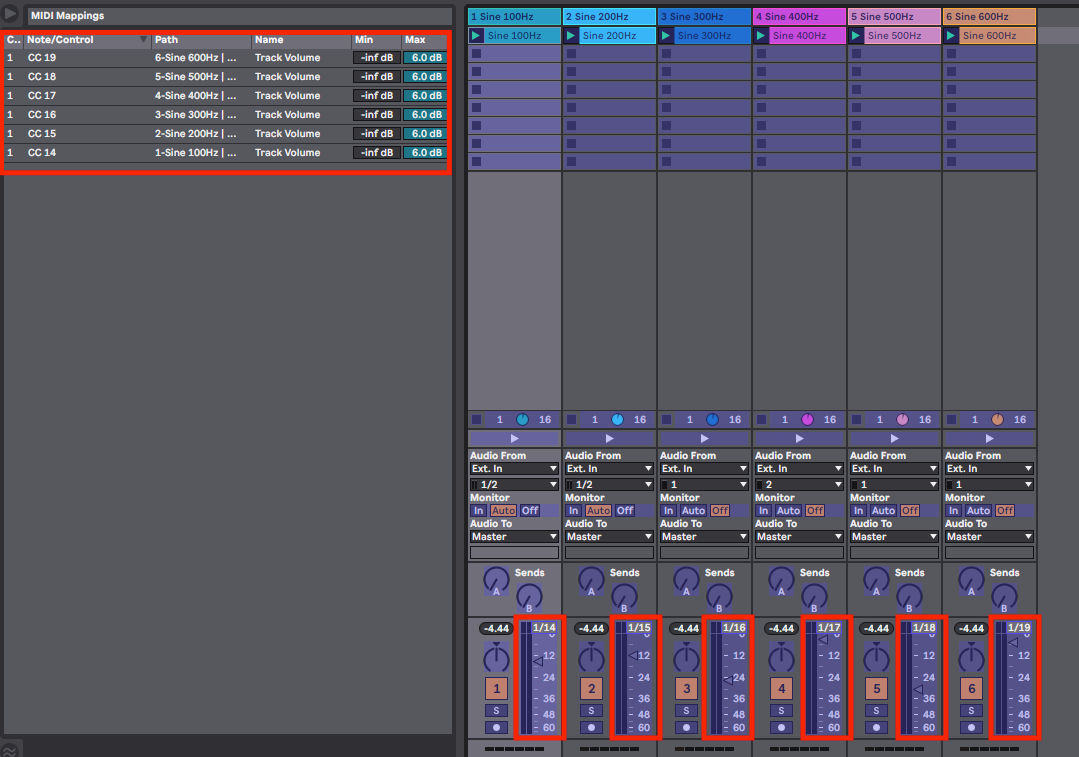Click the stop button in track 3's first empty slot
Viewport: 1079px width, 757px height.
pos(666,53)
